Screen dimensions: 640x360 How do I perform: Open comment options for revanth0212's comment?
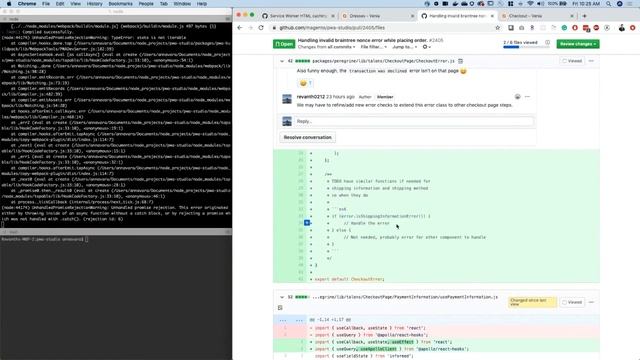point(527,97)
